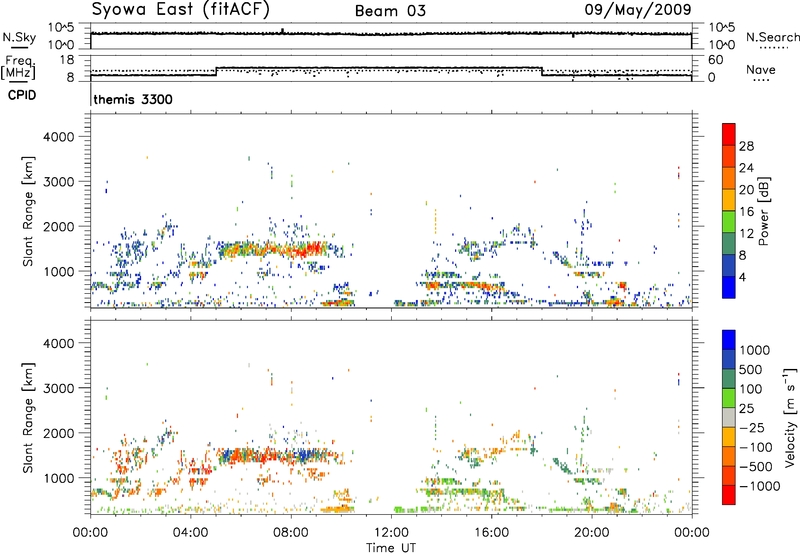The width and height of the screenshot is (800, 554).
Task: Select the '24' power colorbar label
Action: tap(746, 168)
